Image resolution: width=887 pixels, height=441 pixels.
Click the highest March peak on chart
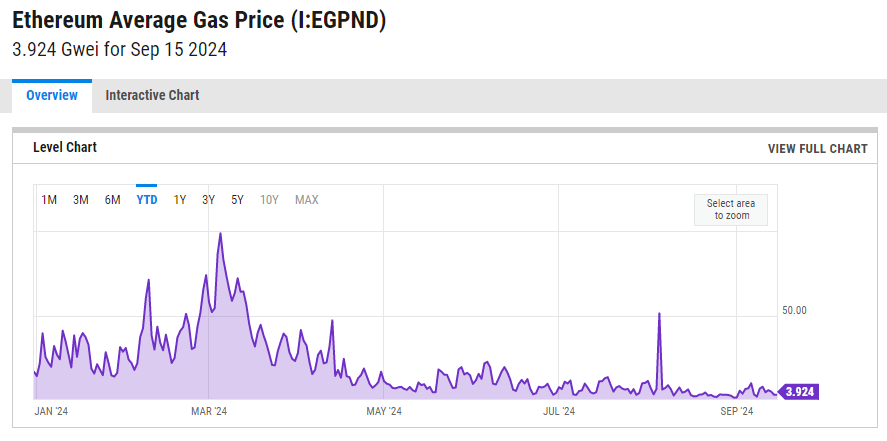[x=220, y=234]
